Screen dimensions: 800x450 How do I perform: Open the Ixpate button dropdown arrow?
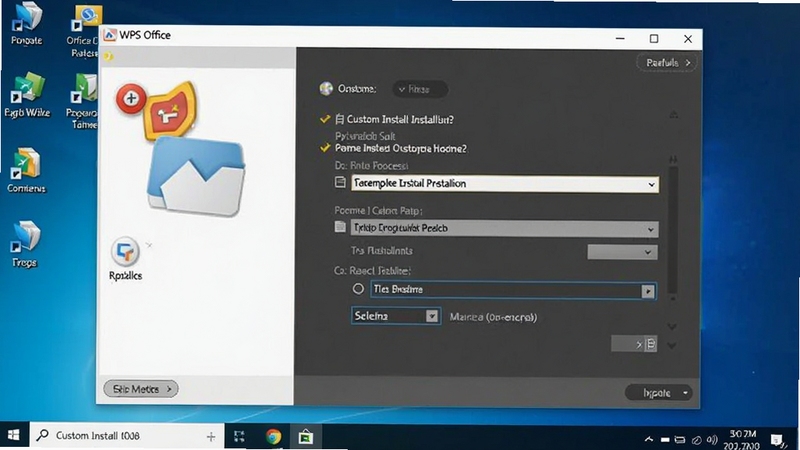[685, 393]
